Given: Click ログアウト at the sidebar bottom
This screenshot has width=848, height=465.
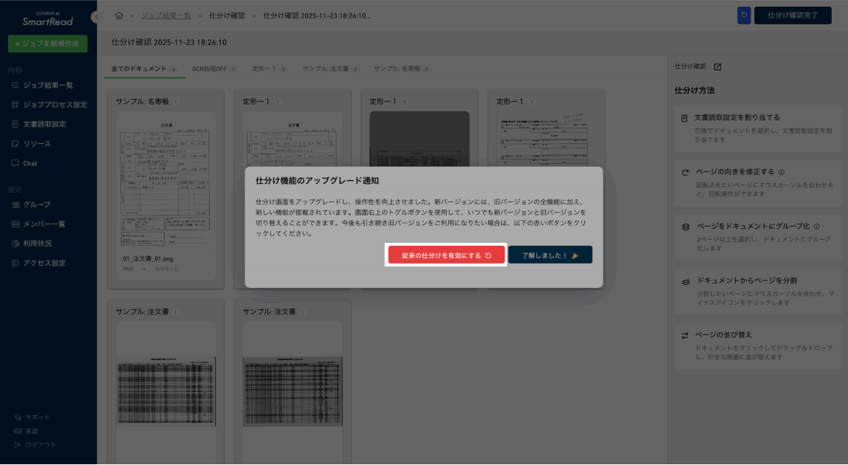Looking at the screenshot, I should point(40,445).
